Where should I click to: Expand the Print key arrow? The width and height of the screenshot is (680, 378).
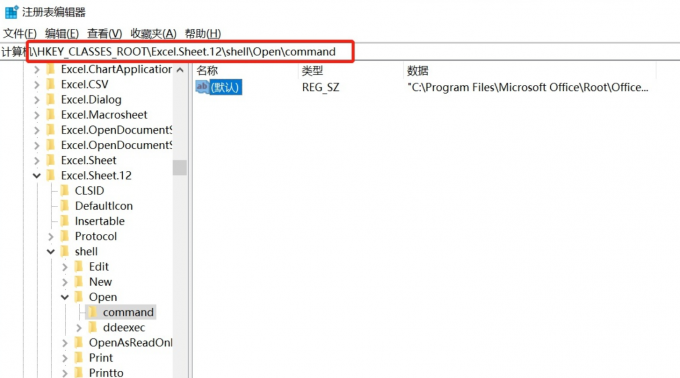(x=65, y=358)
